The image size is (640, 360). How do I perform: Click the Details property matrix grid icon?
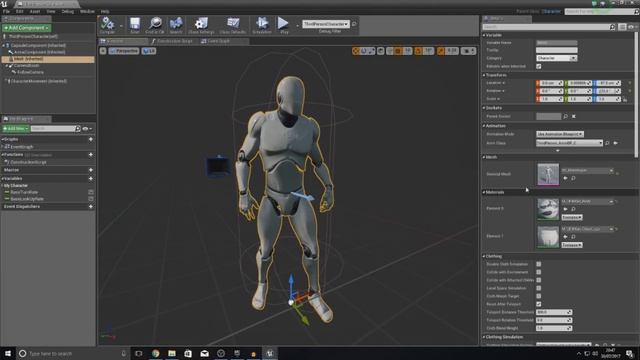(x=622, y=27)
